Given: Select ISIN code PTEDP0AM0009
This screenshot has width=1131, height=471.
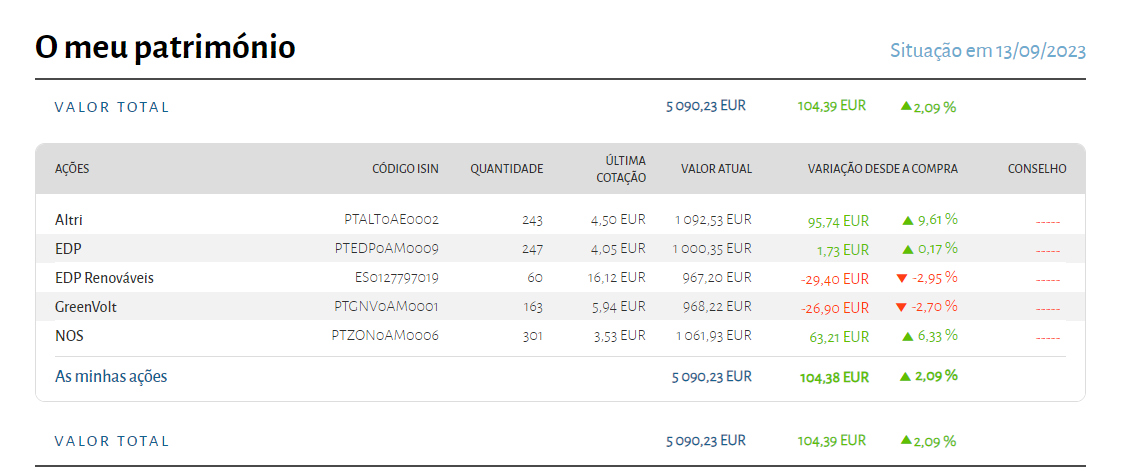Looking at the screenshot, I should pos(387,249).
